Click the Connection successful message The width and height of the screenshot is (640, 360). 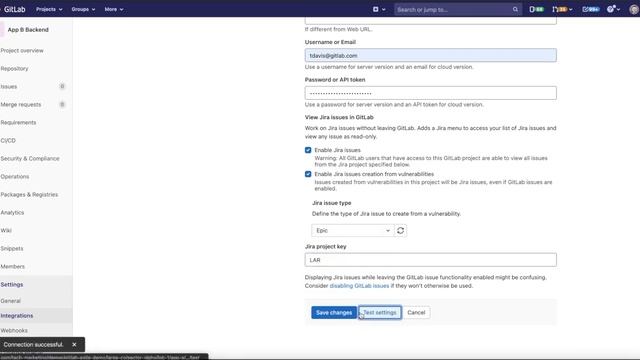pos(33,344)
